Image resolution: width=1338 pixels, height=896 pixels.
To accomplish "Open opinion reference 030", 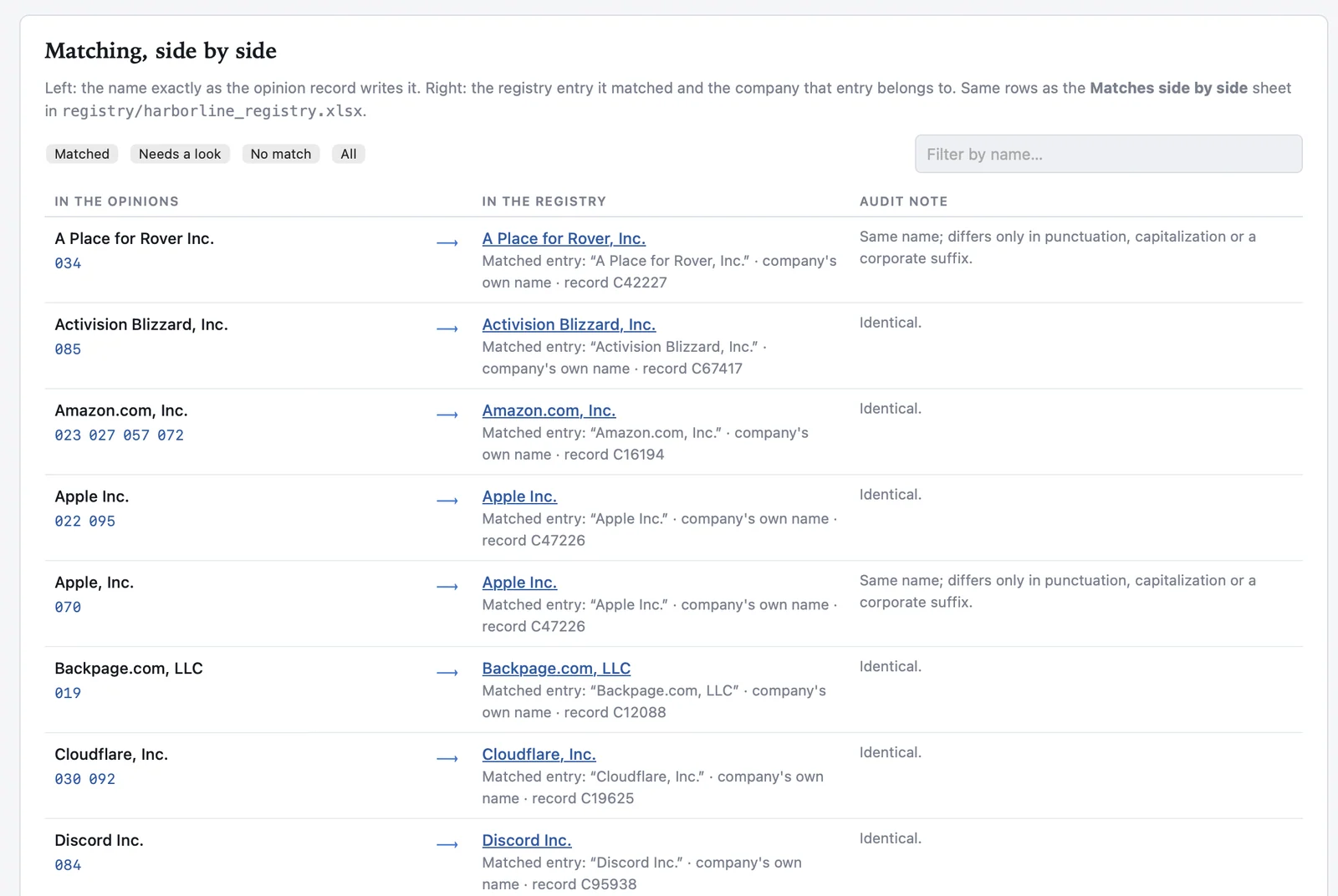I will (68, 779).
